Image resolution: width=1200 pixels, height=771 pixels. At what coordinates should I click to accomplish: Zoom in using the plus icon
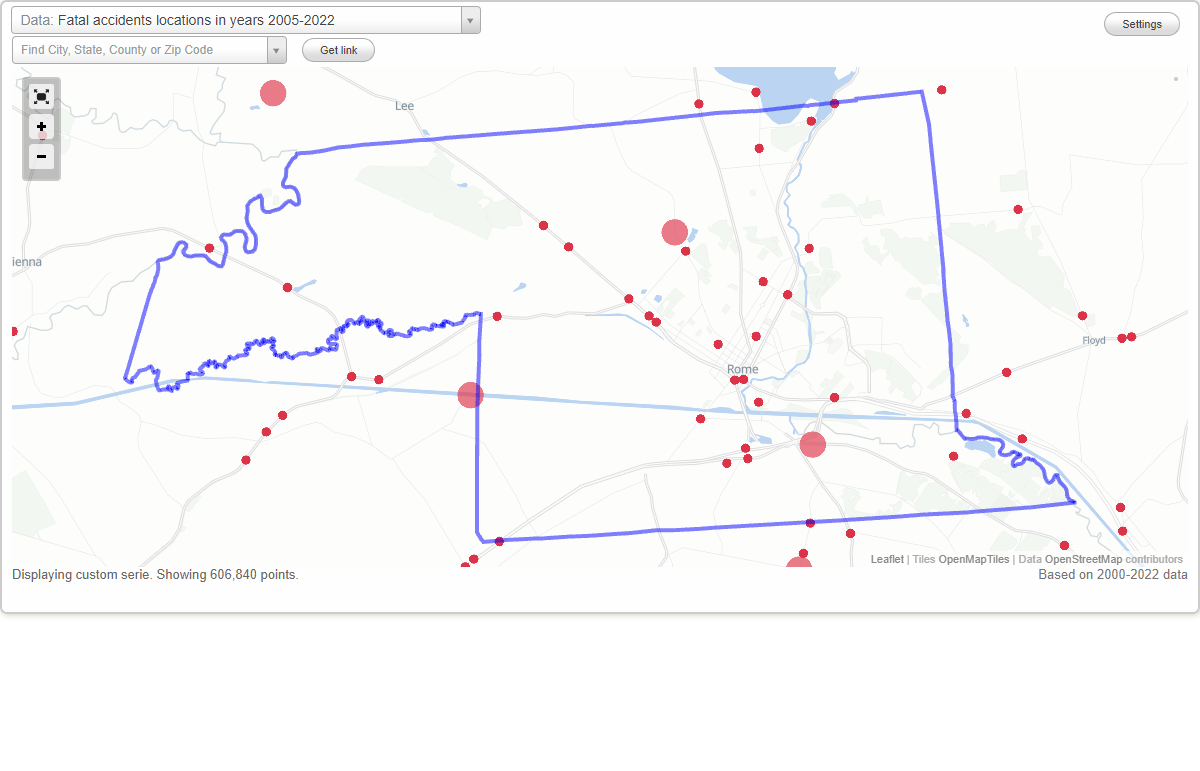pos(41,127)
